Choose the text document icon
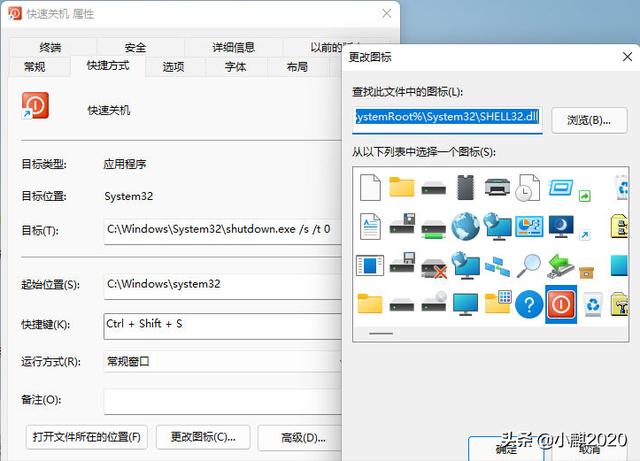 pos(370,226)
